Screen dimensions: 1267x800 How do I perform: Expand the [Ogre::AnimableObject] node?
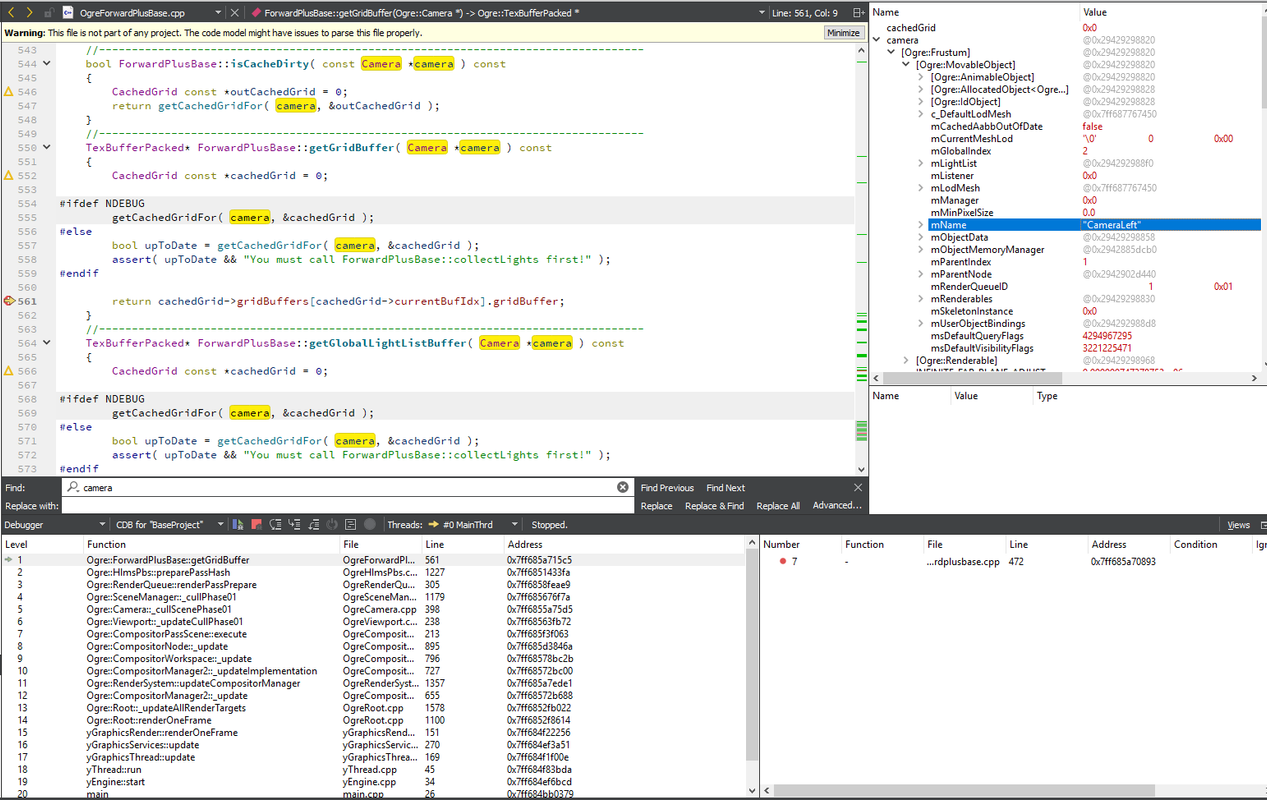(921, 77)
